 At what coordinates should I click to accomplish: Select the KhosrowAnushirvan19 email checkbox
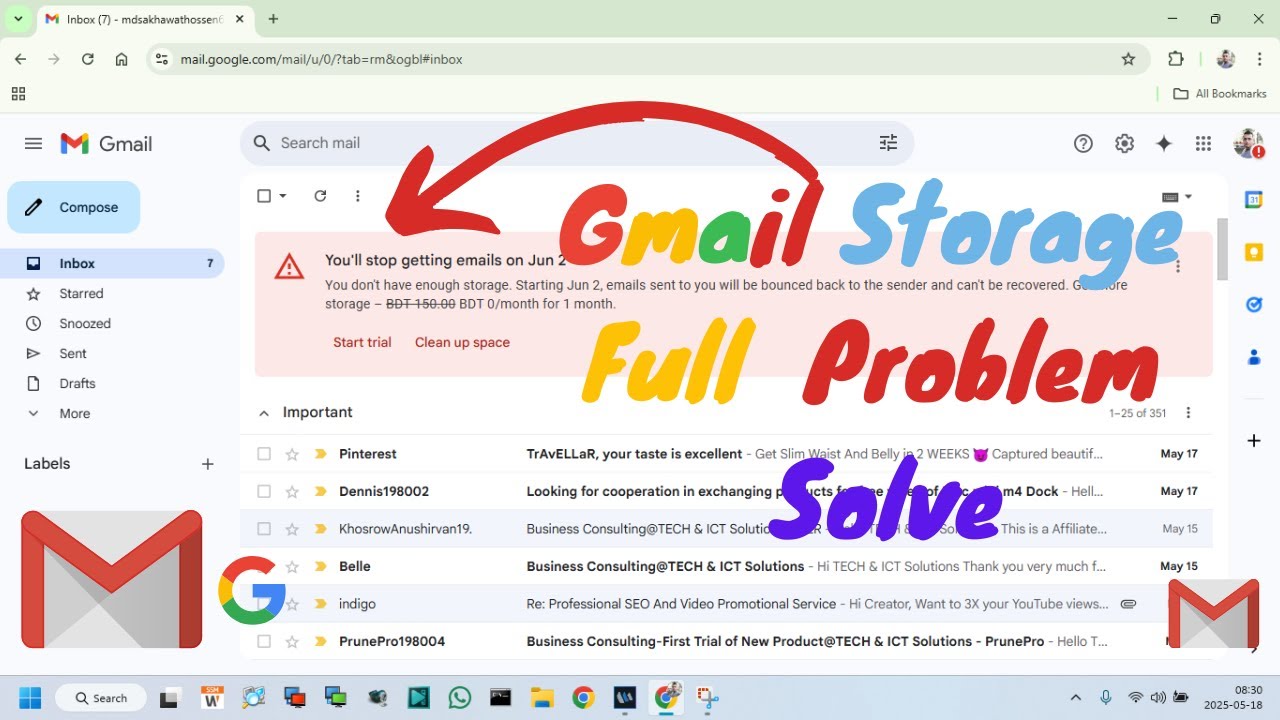point(264,529)
